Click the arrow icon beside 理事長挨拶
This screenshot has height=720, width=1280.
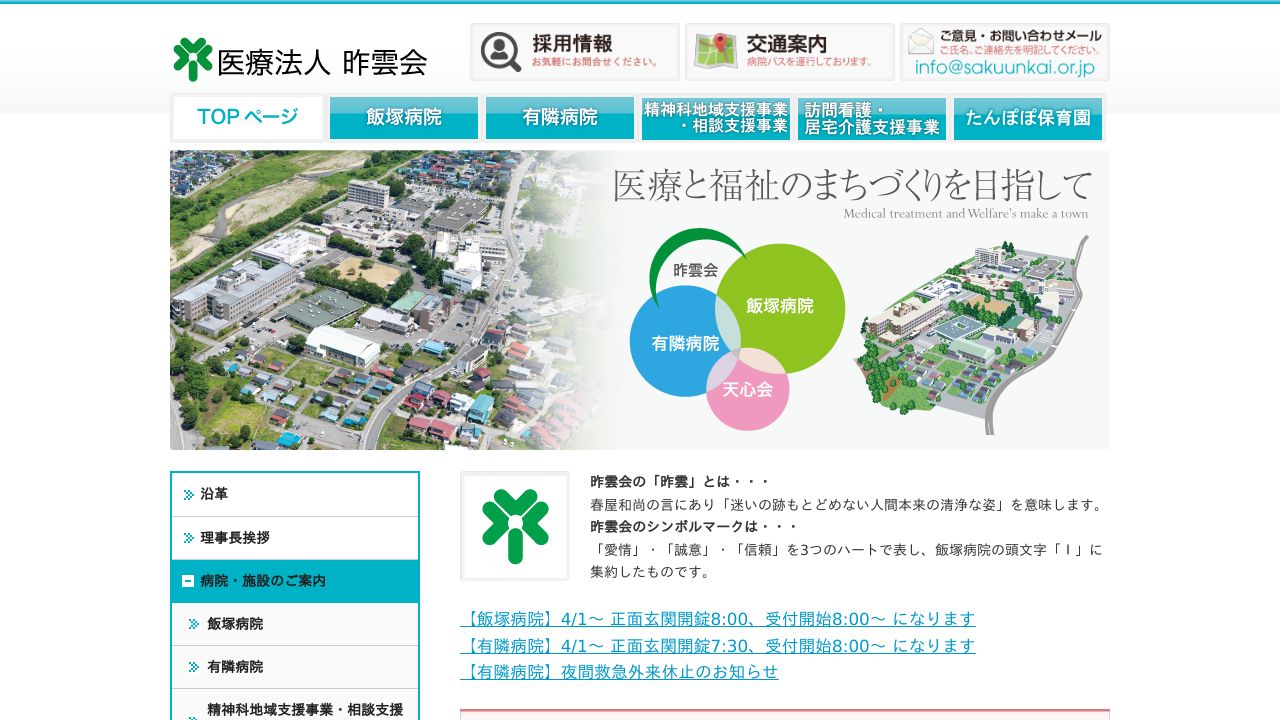(x=189, y=538)
